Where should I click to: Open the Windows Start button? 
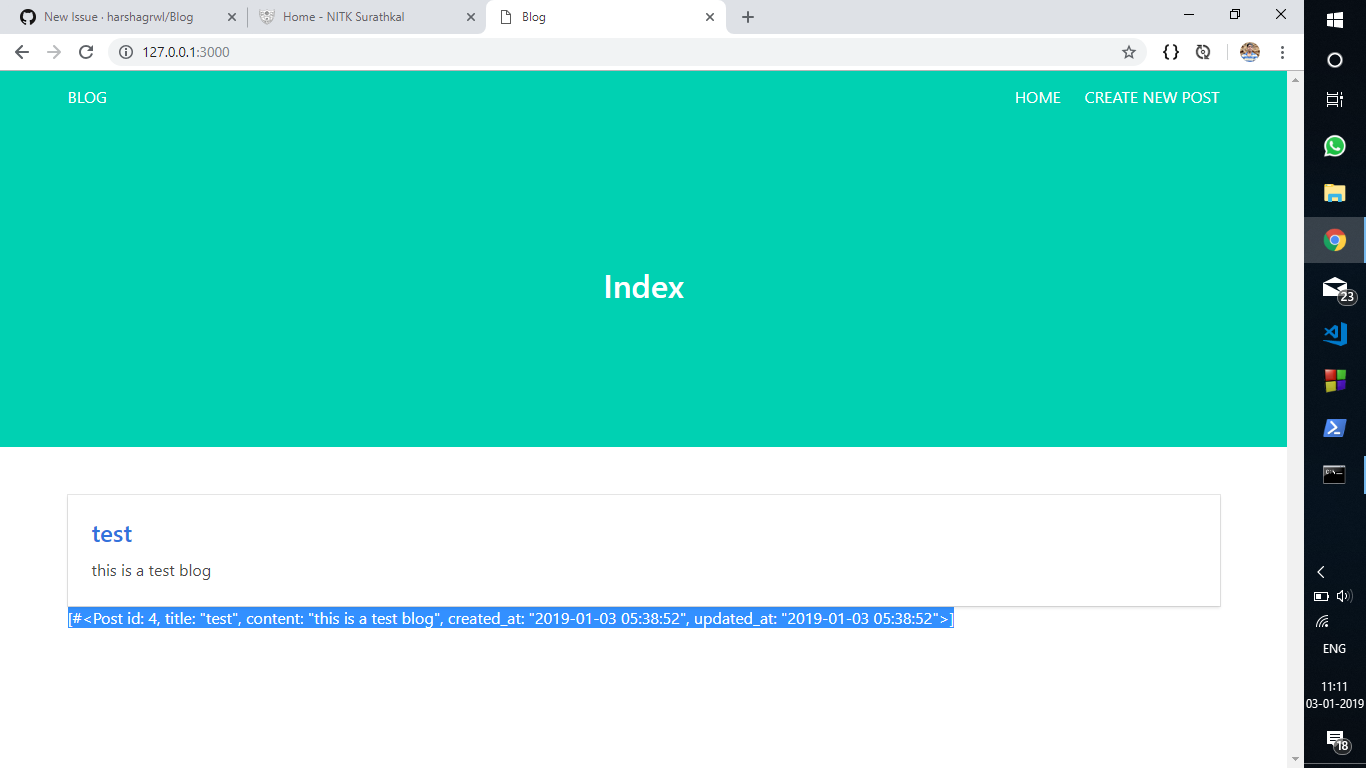(x=1334, y=20)
